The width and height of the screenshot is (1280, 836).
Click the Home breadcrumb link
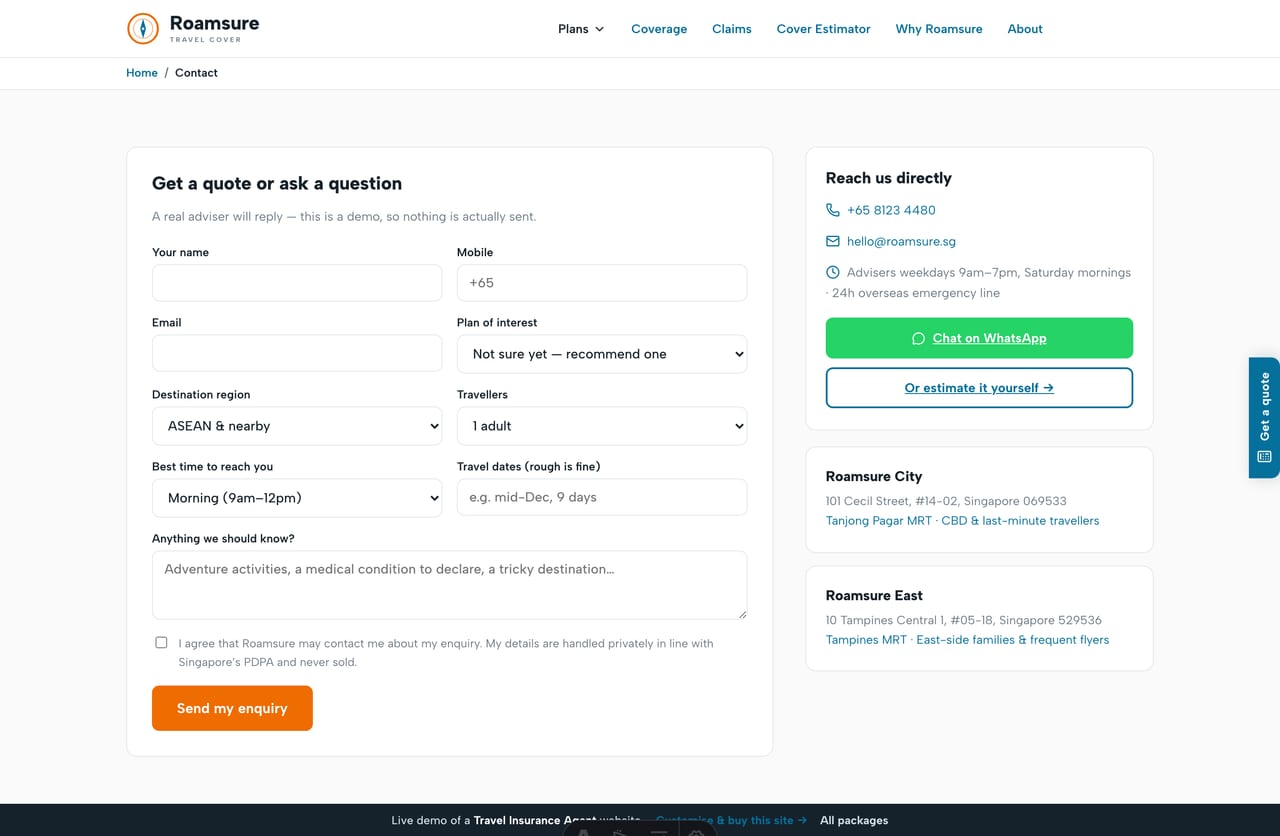(x=142, y=73)
